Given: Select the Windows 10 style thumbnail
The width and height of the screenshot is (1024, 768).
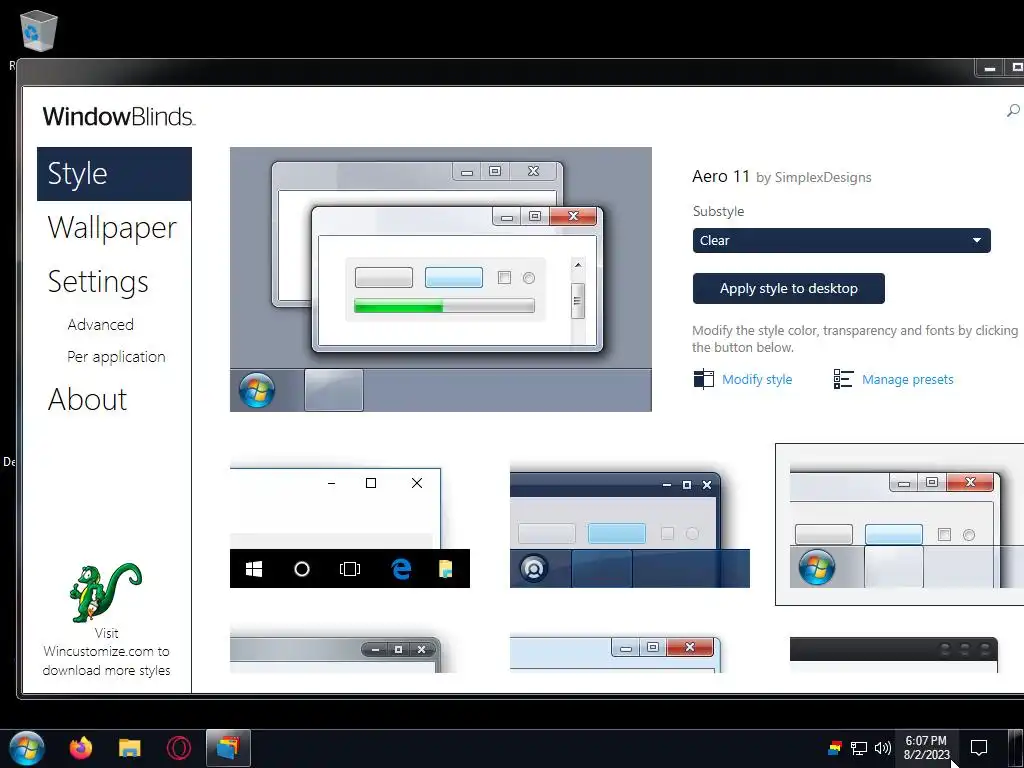Looking at the screenshot, I should (x=349, y=526).
